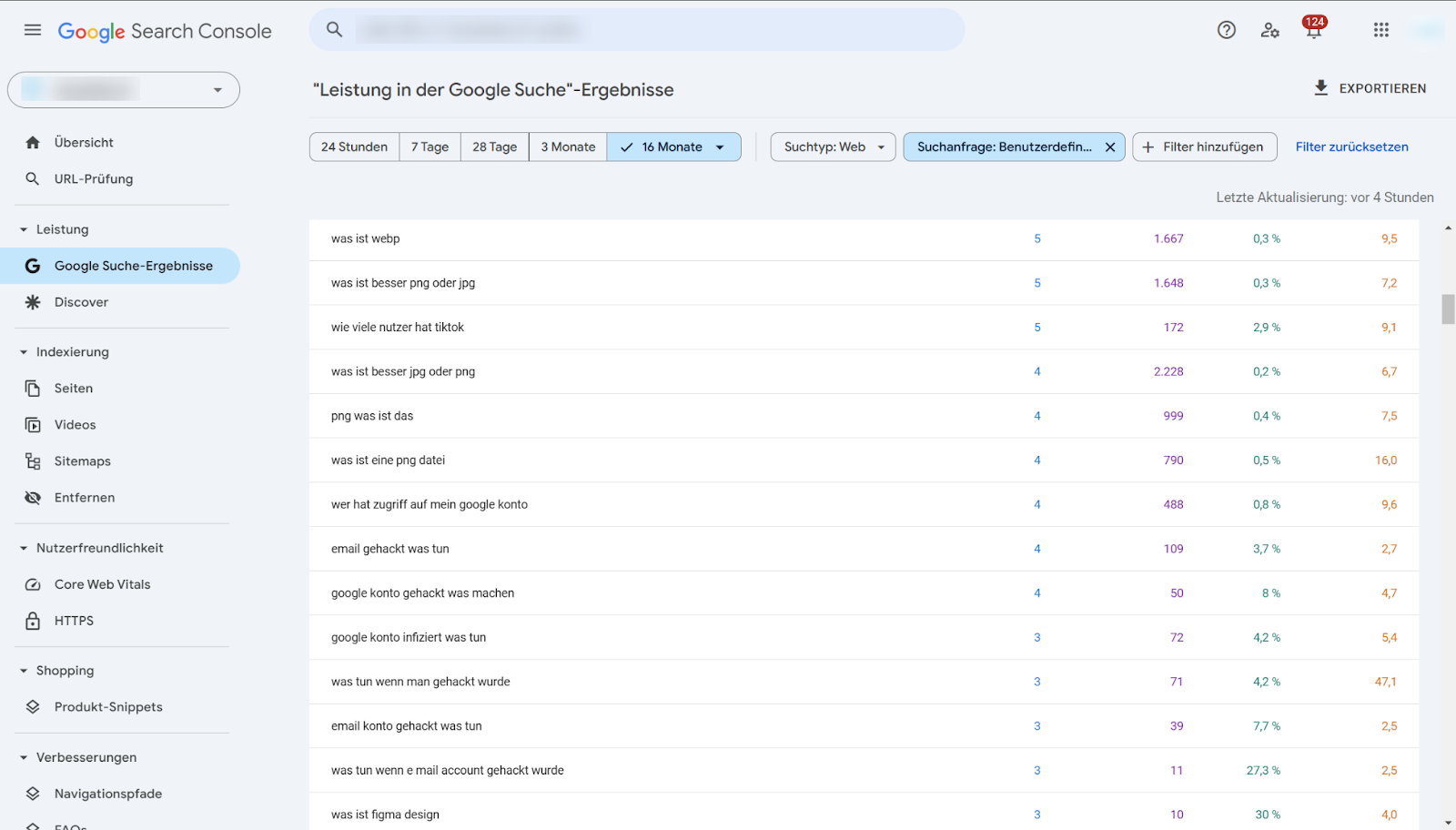
Task: Click the Übersicht home icon
Action: [x=33, y=143]
